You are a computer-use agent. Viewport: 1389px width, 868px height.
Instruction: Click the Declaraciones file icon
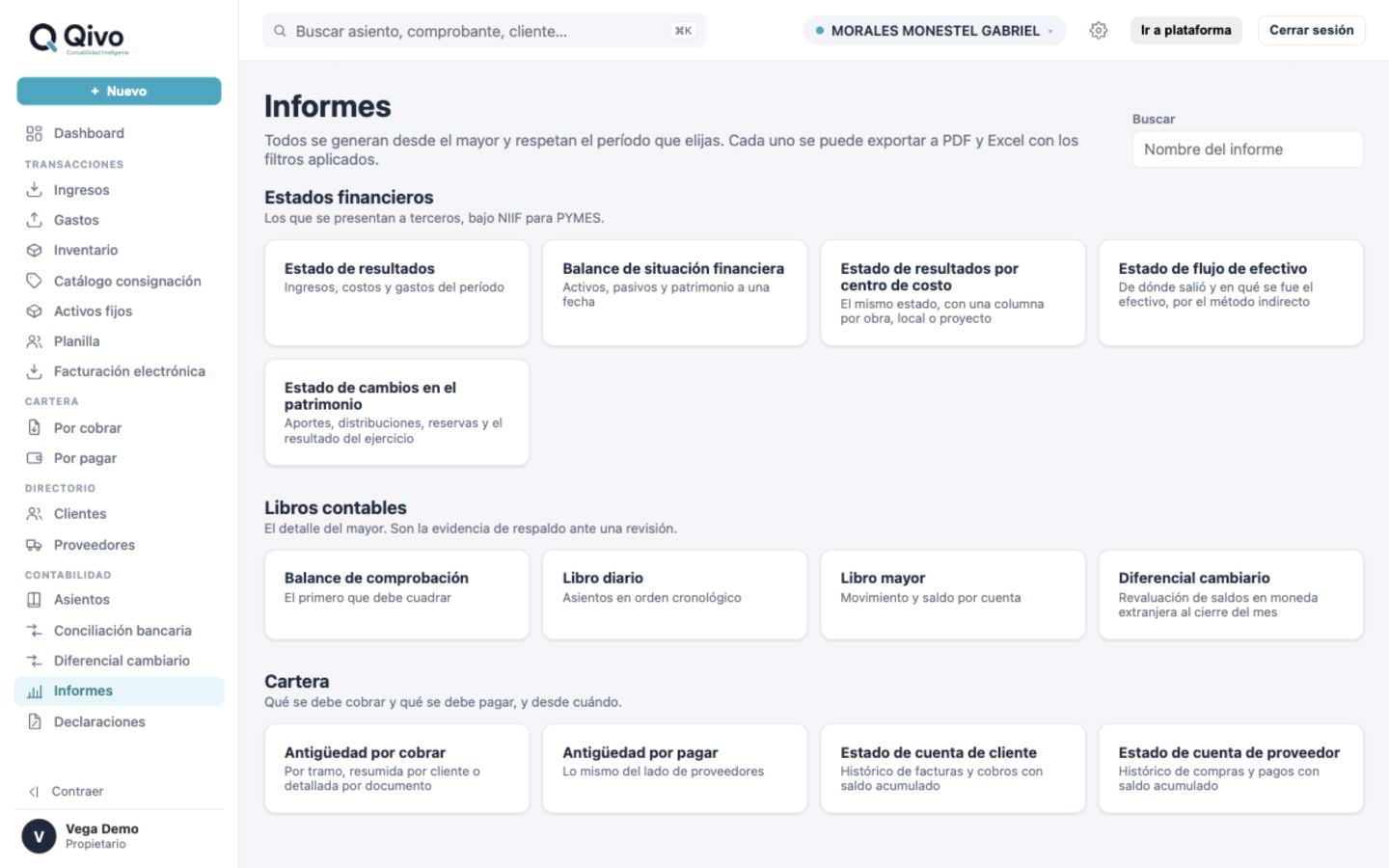pos(34,721)
